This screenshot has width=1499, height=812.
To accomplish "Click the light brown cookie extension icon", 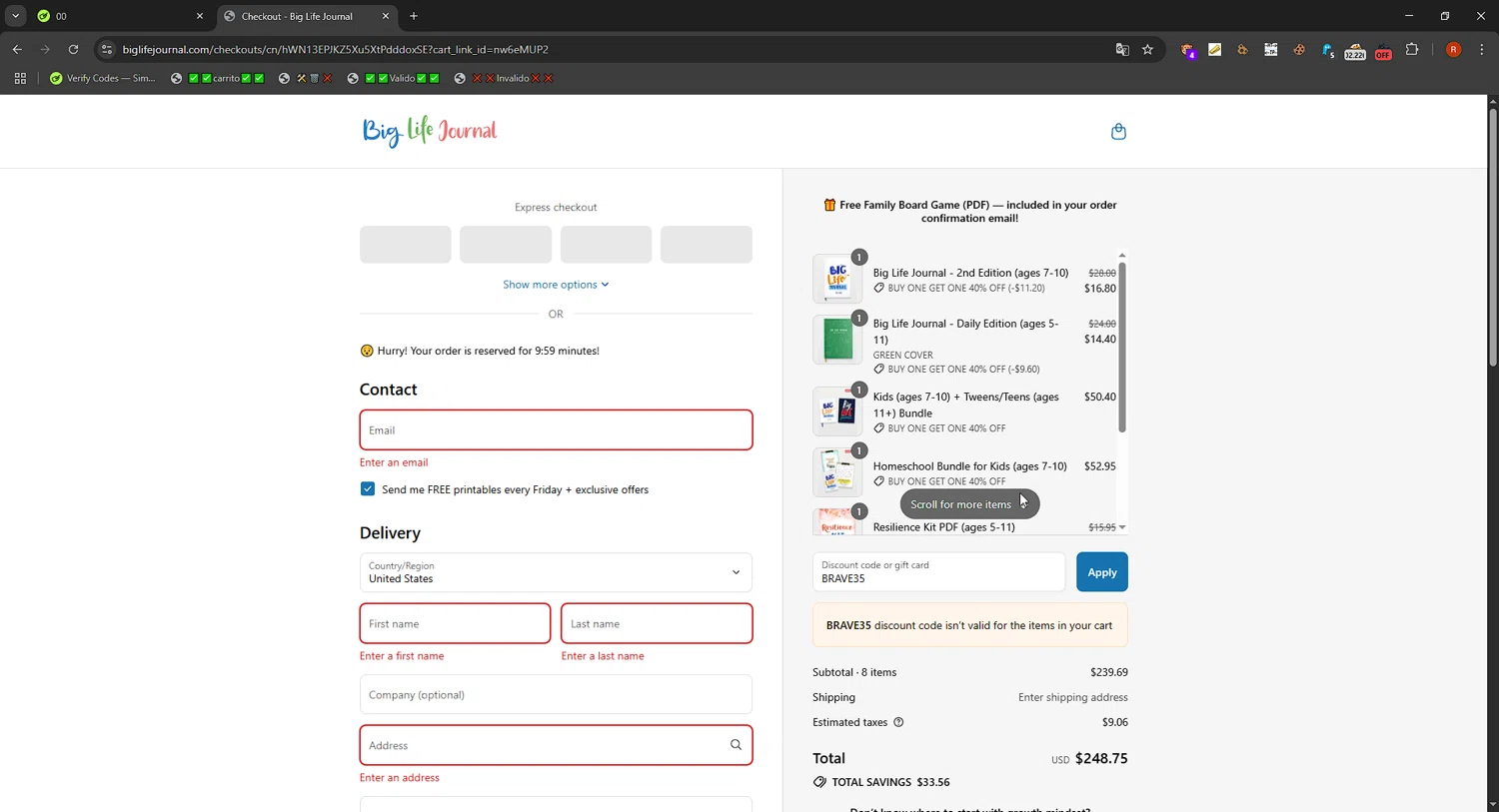I will point(1243,49).
